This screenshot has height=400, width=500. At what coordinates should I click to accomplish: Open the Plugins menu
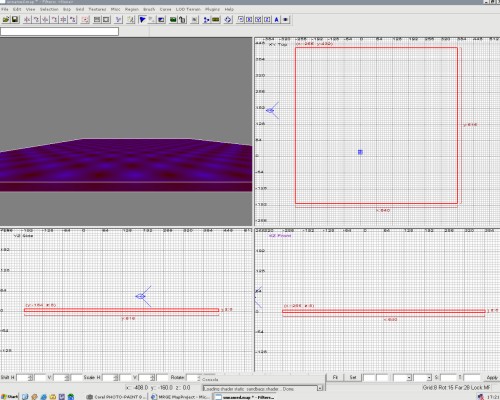(x=212, y=9)
